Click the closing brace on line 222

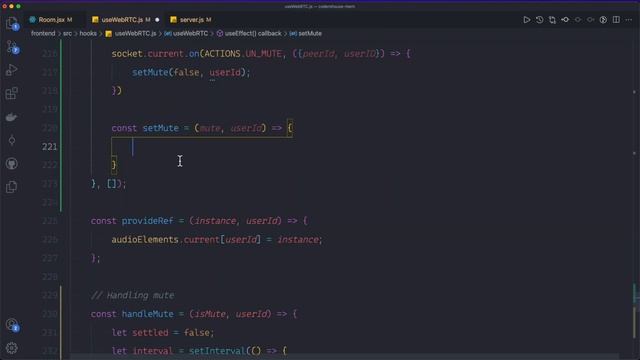[x=114, y=165]
